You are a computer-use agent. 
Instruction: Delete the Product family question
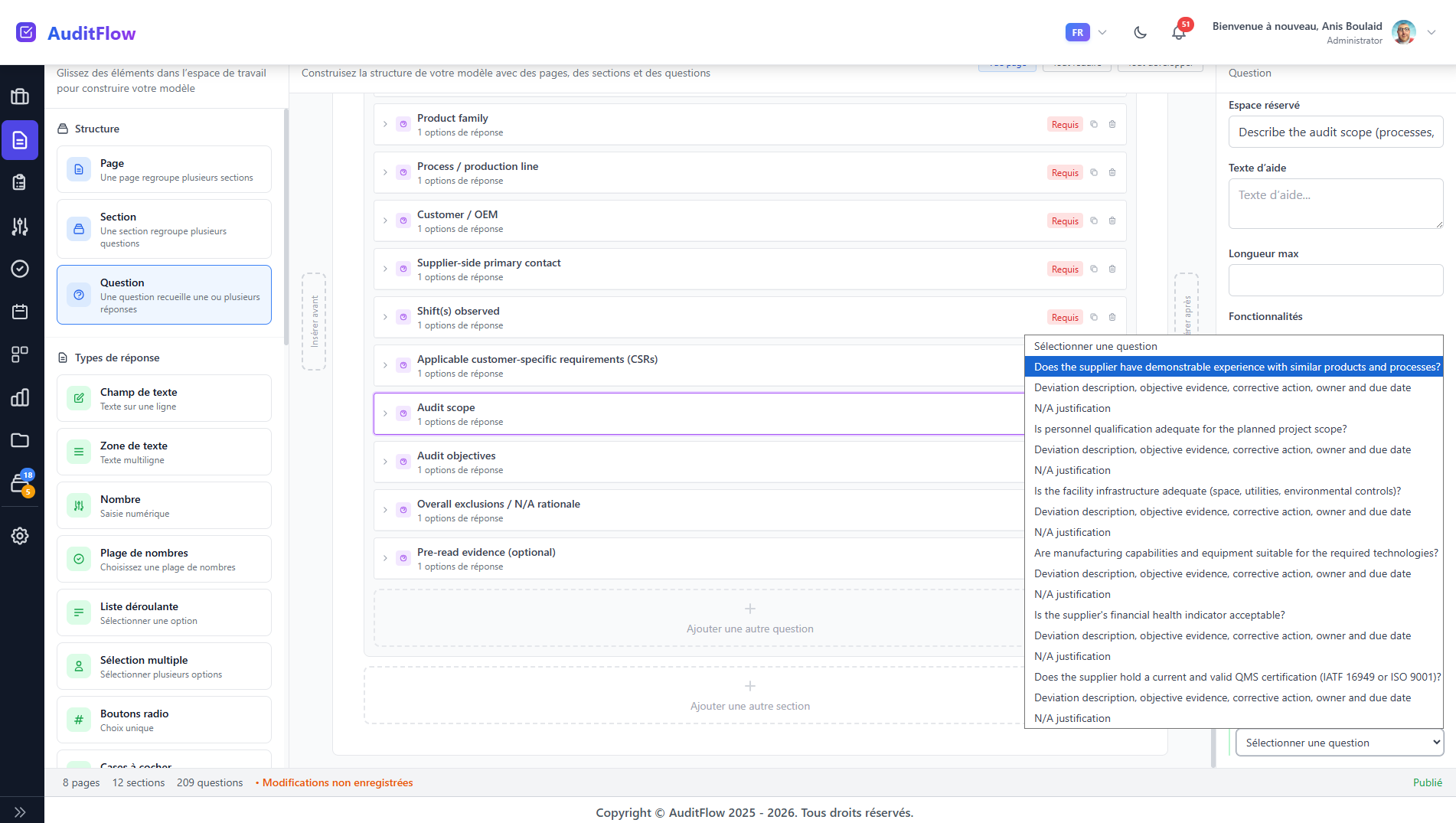1112,124
